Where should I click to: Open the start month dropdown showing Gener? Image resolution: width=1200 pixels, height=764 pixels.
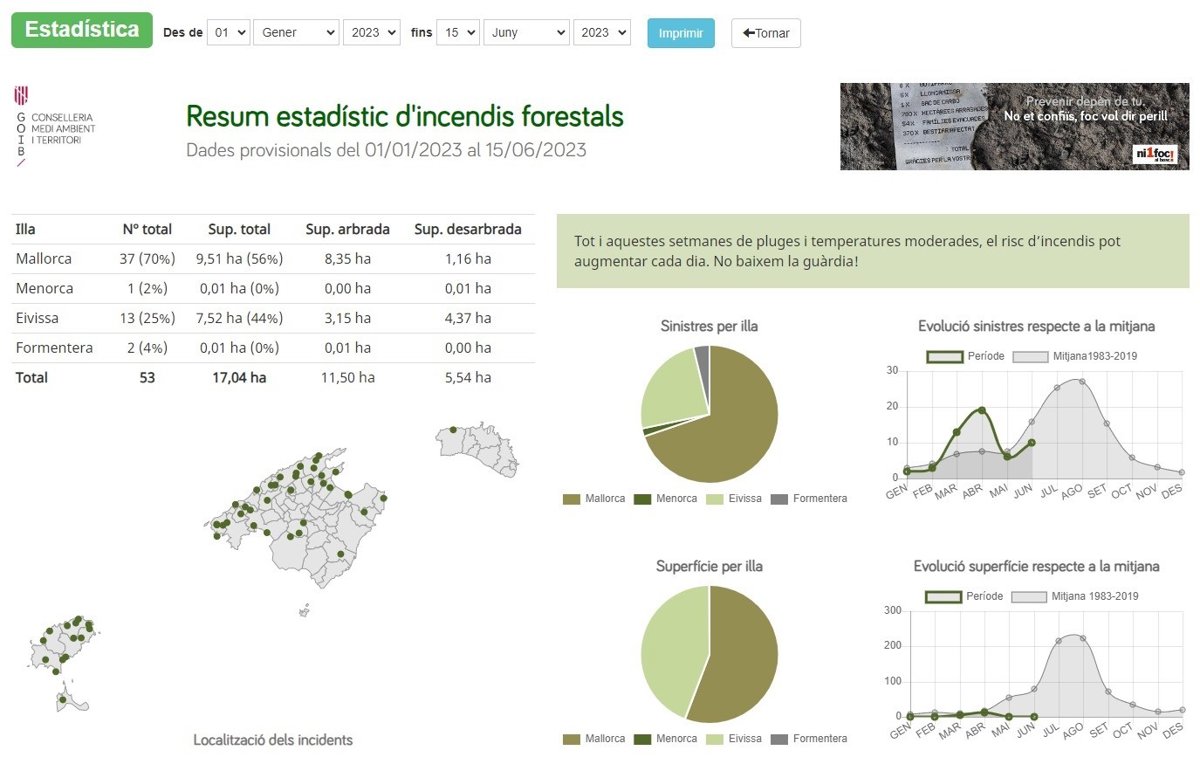click(296, 32)
